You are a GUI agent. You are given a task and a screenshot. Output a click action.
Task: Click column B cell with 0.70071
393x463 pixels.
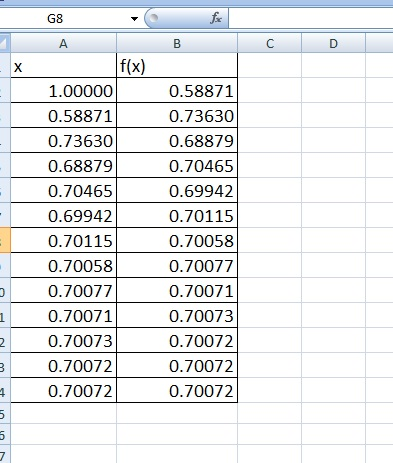177,290
